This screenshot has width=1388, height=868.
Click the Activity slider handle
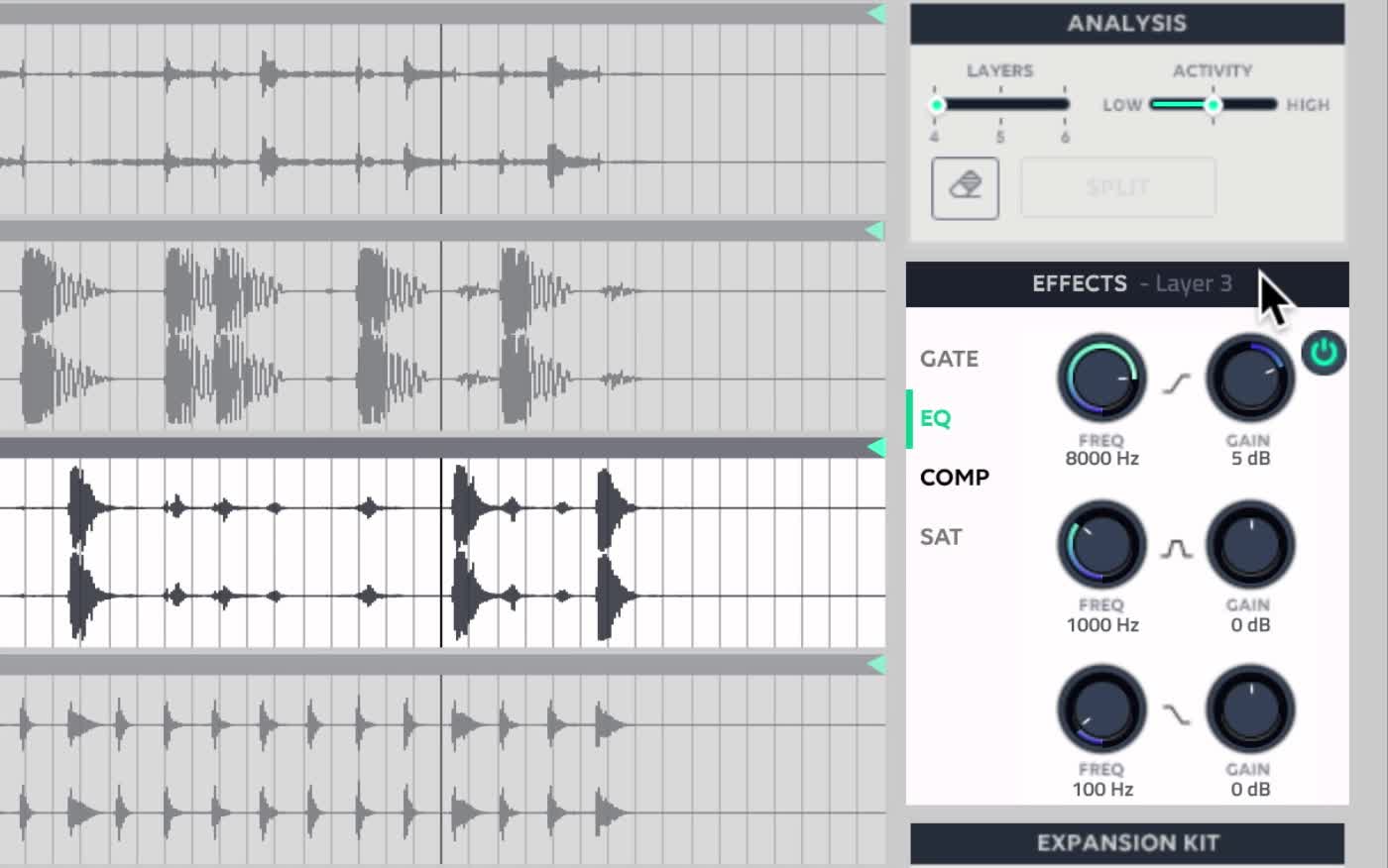[1213, 104]
